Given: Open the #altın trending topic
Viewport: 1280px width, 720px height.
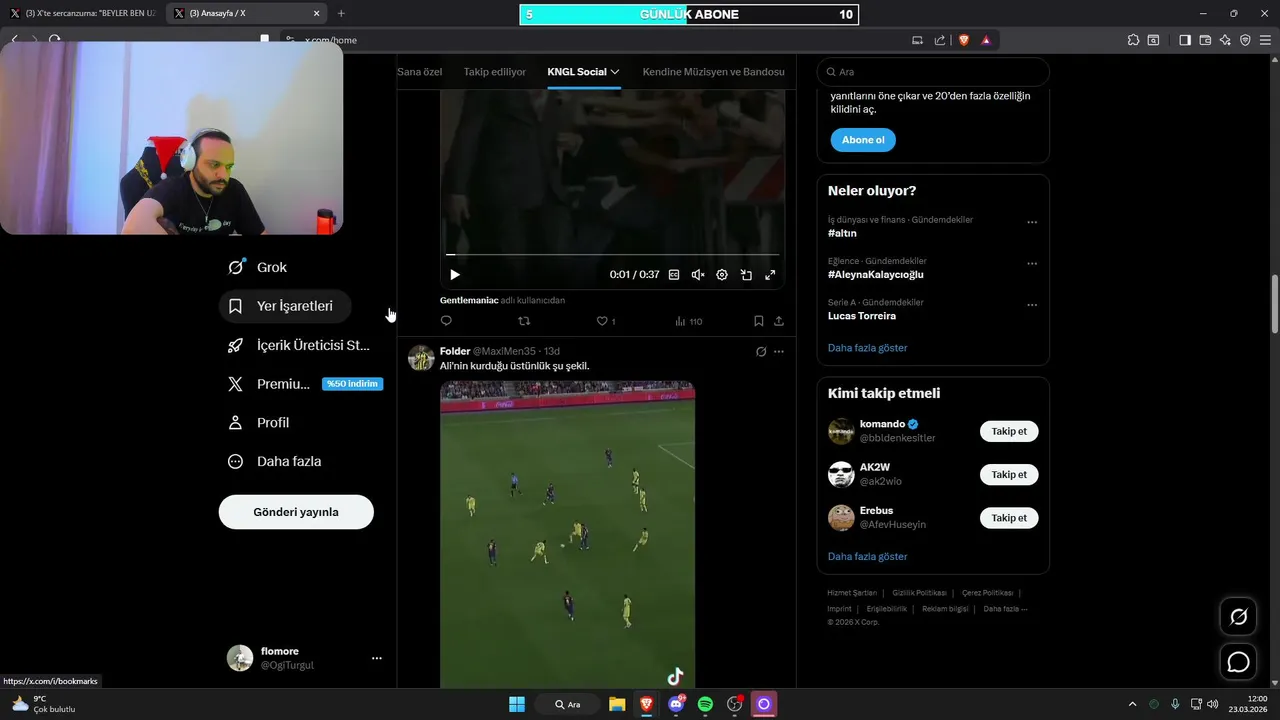Looking at the screenshot, I should (842, 233).
